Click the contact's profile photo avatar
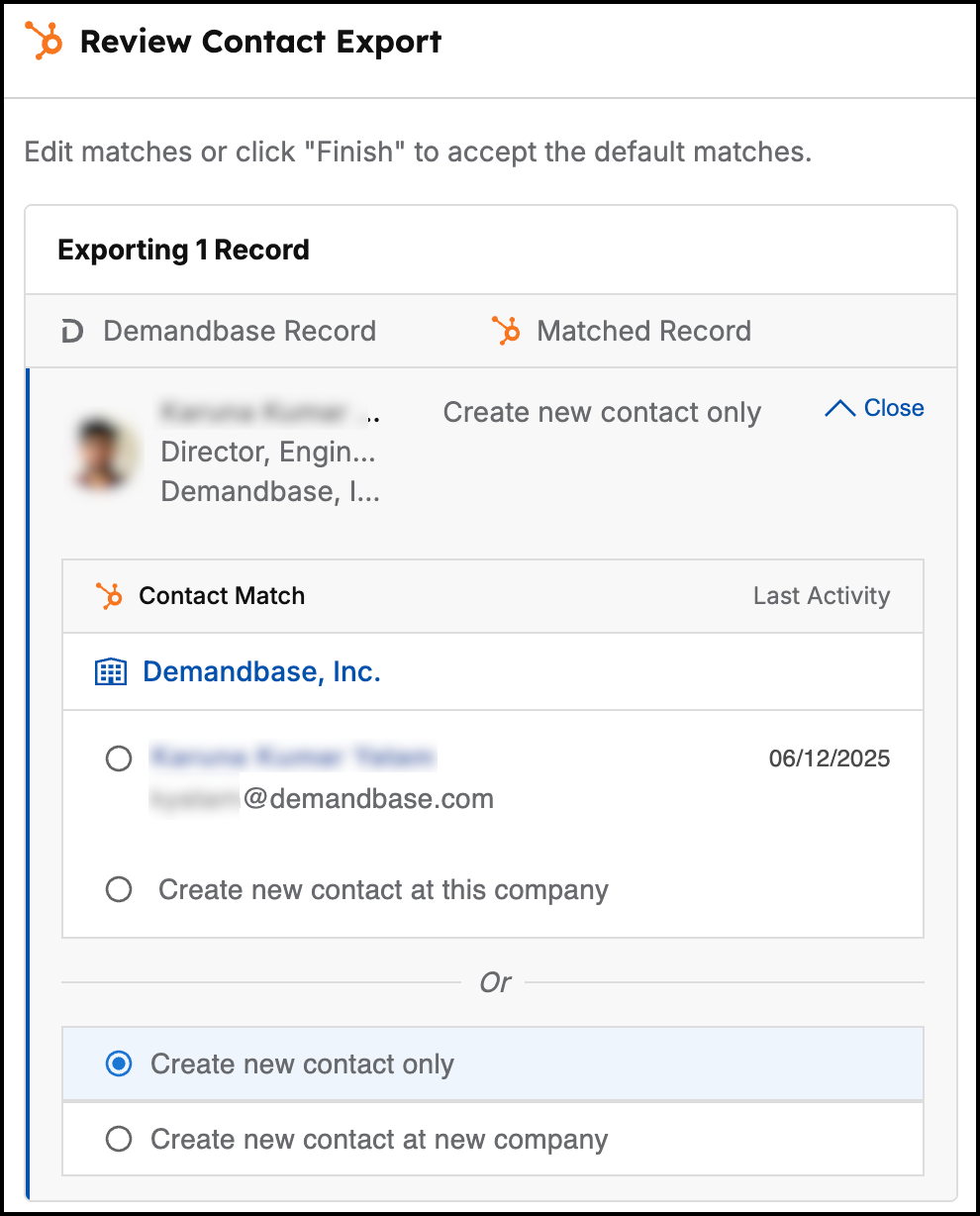 coord(106,451)
